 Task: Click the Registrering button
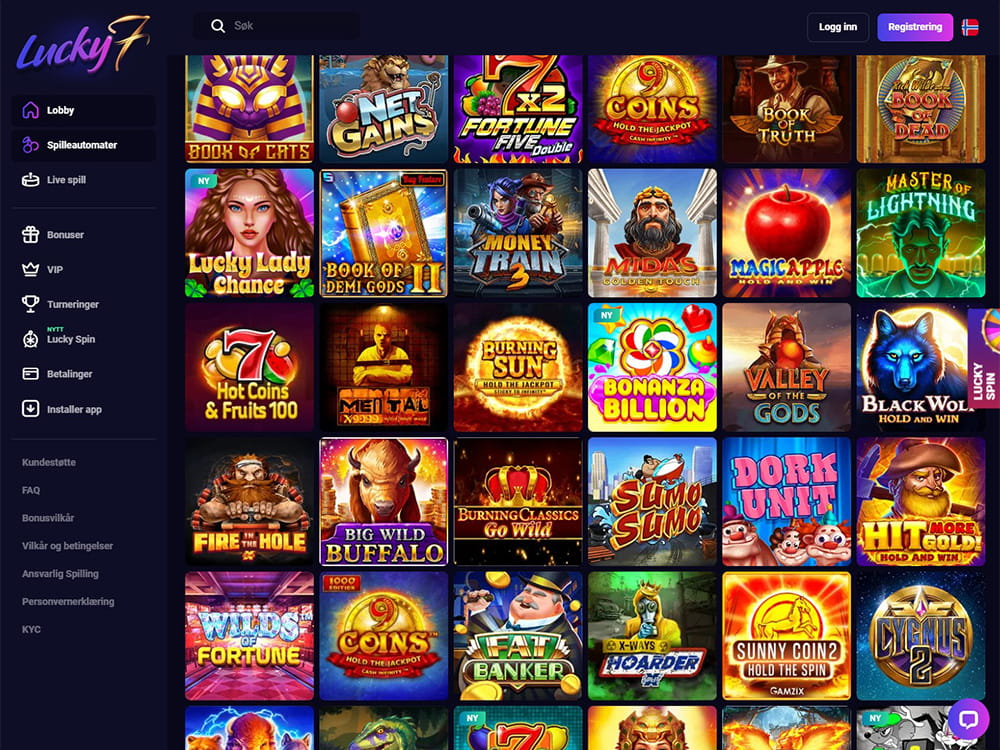point(915,27)
